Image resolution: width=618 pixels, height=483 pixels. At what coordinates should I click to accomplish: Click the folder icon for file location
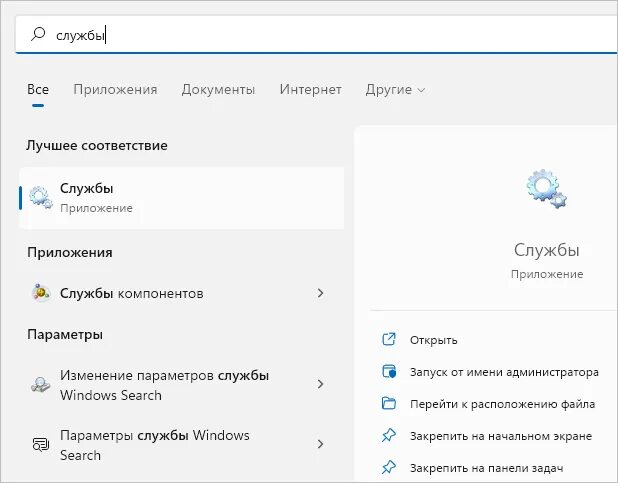[389, 403]
